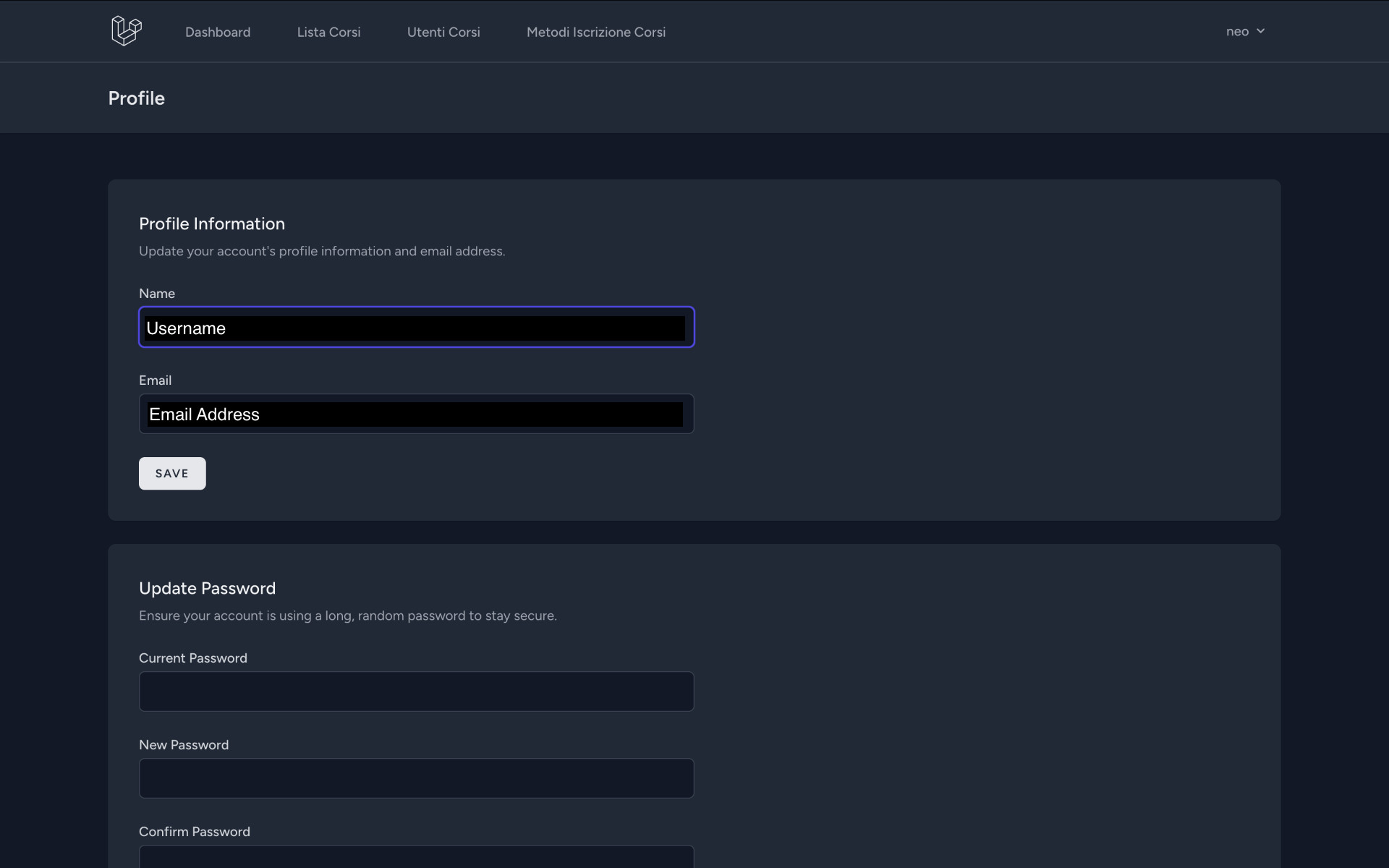Click the chevron next to neo
This screenshot has height=868, width=1389.
point(1261,31)
